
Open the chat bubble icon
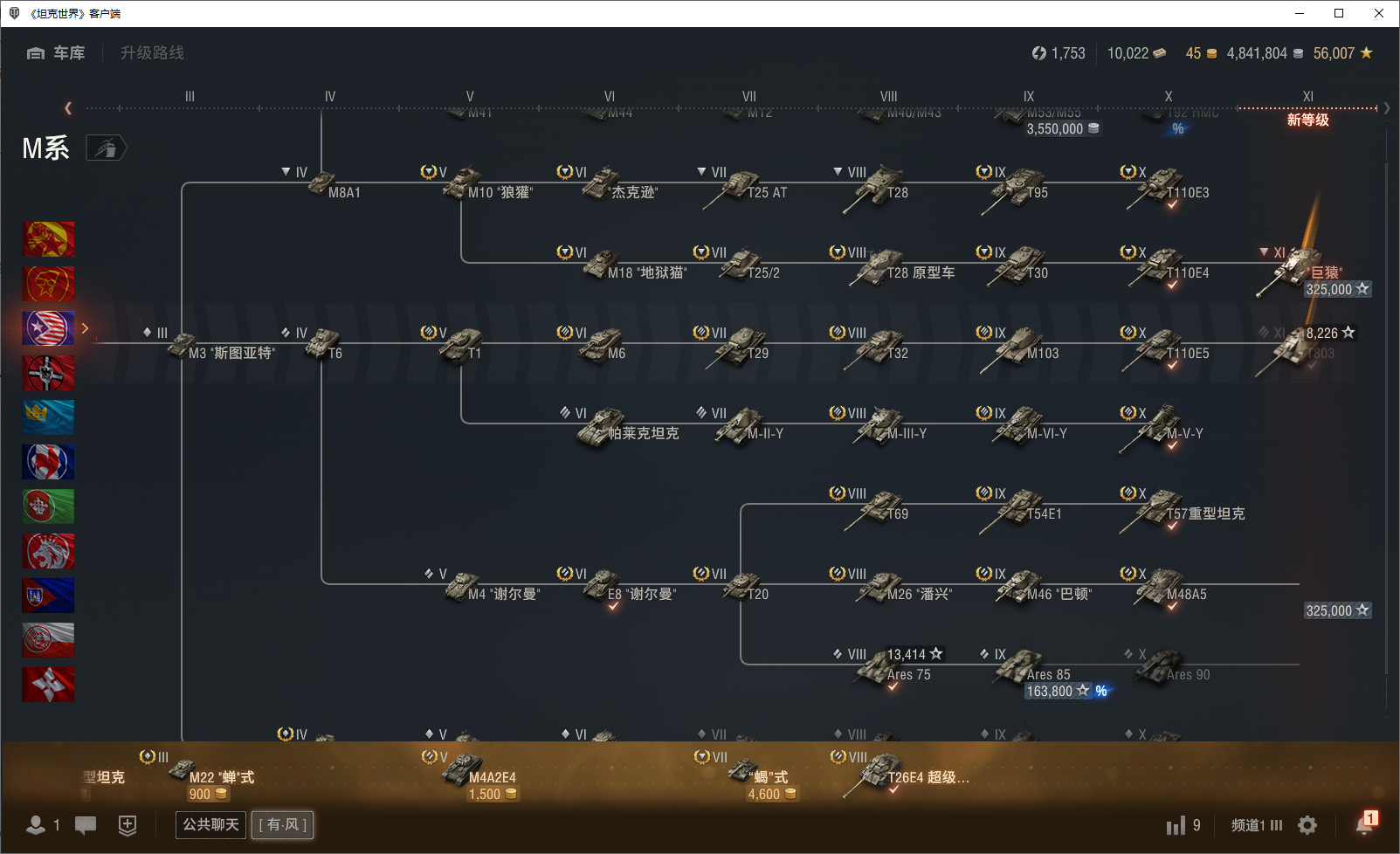(x=86, y=825)
